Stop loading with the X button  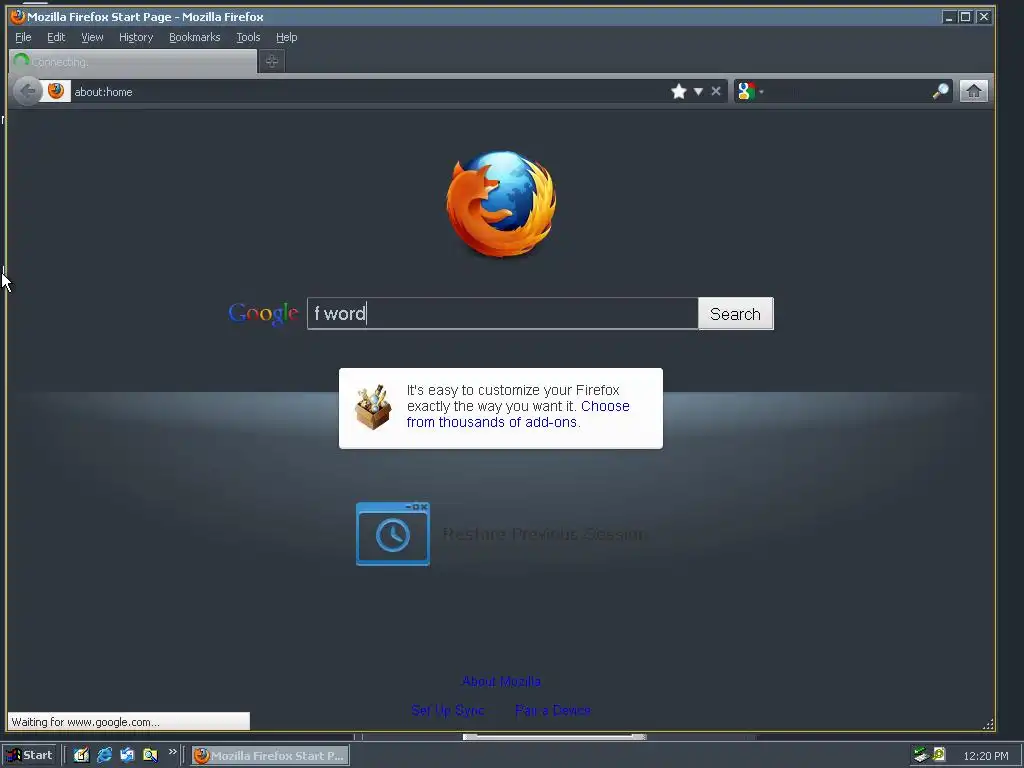point(716,91)
